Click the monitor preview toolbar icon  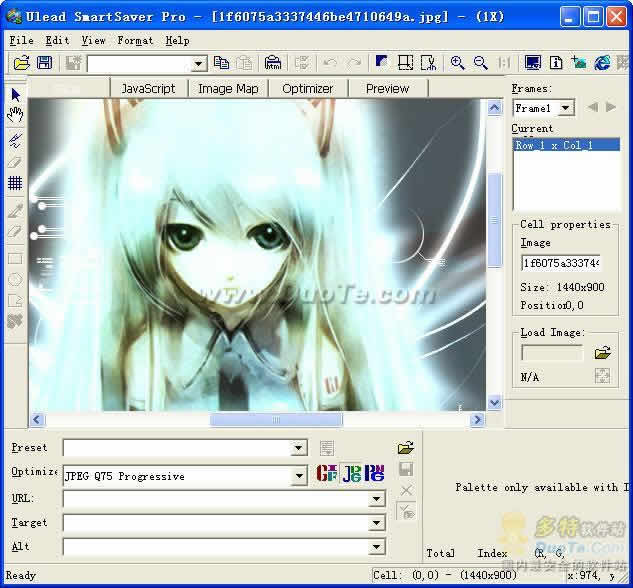[533, 63]
